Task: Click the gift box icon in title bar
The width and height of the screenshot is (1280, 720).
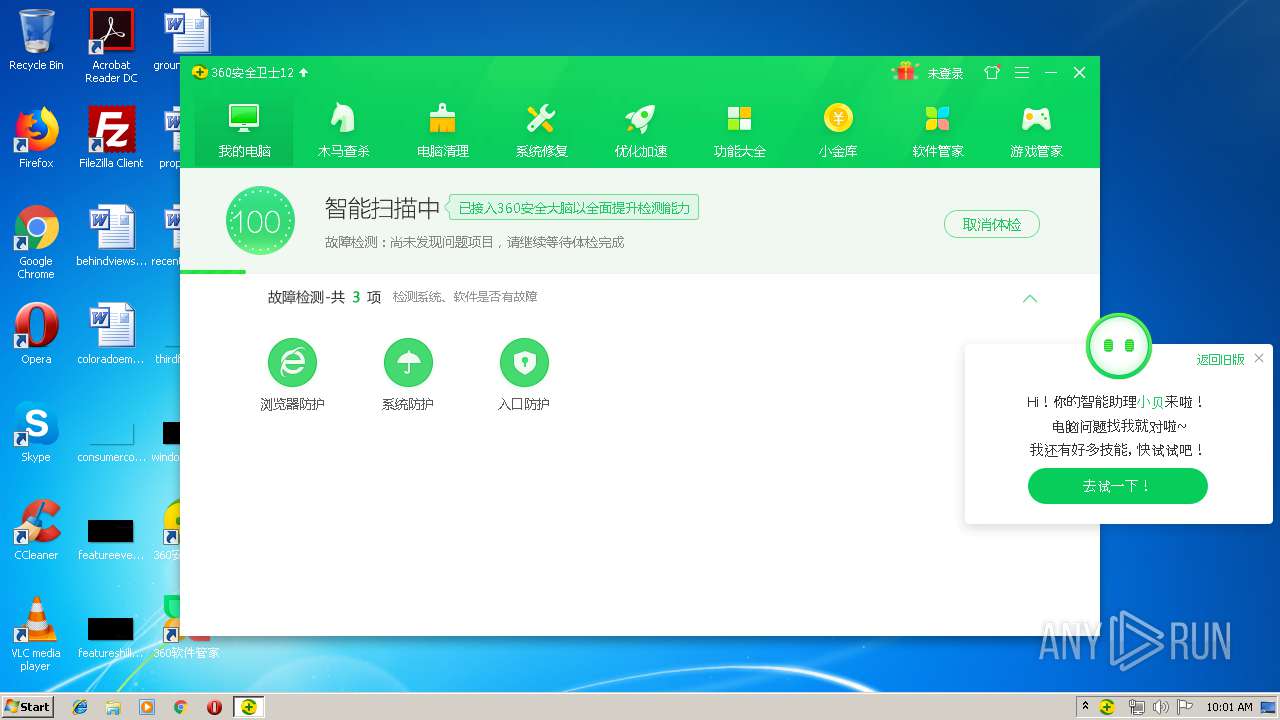Action: [906, 72]
